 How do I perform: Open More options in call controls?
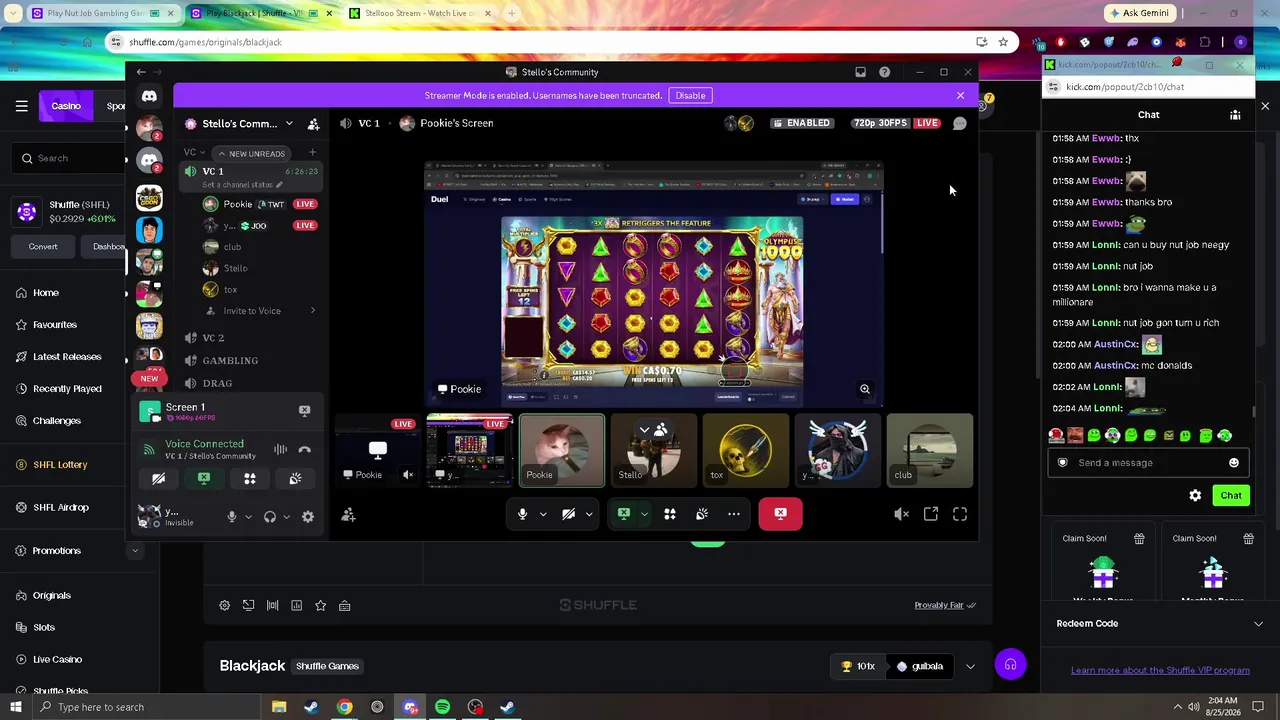point(734,514)
